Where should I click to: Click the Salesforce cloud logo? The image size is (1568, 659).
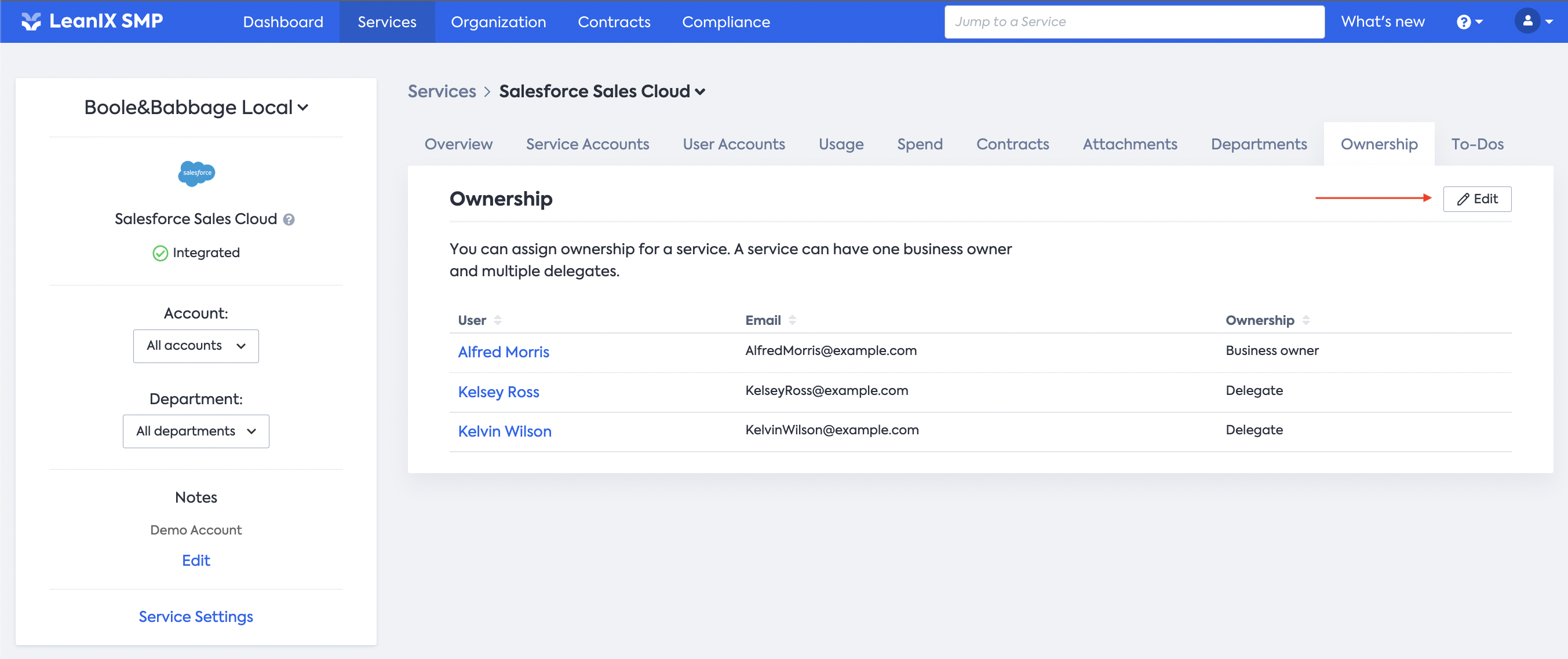(196, 173)
